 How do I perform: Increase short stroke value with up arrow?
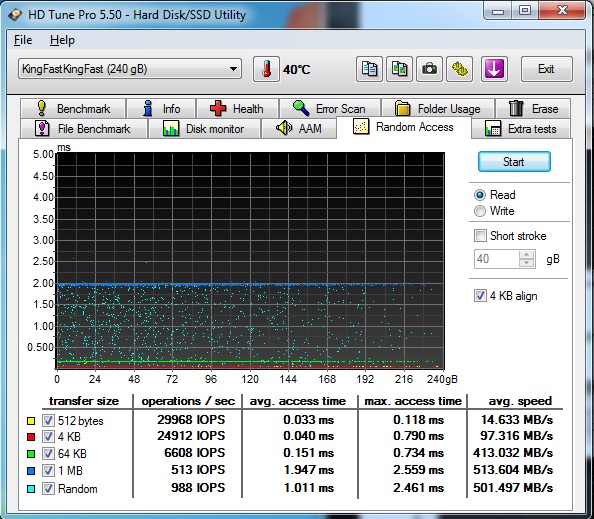[x=527, y=255]
